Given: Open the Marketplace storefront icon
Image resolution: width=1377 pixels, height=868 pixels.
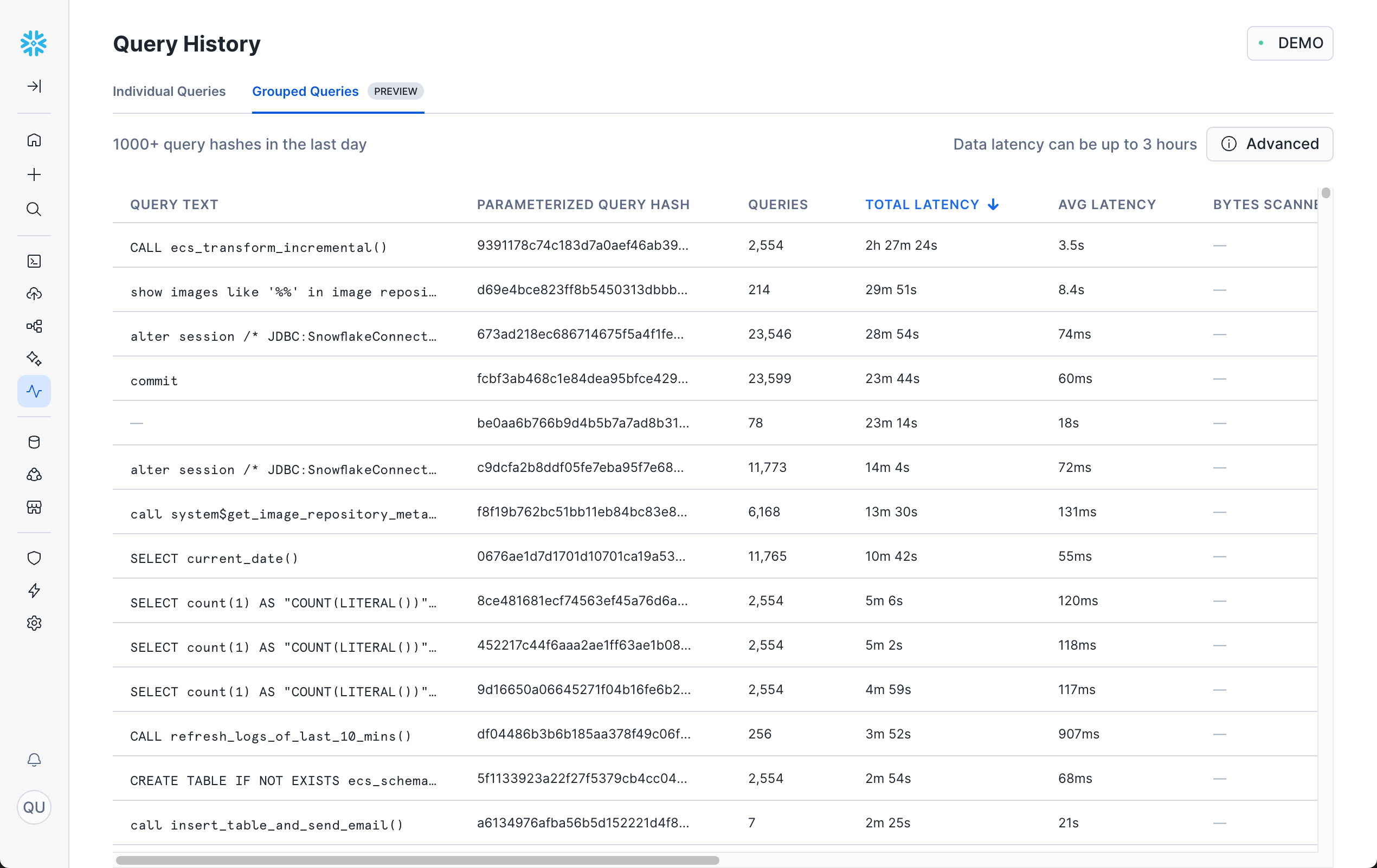Looking at the screenshot, I should point(34,508).
